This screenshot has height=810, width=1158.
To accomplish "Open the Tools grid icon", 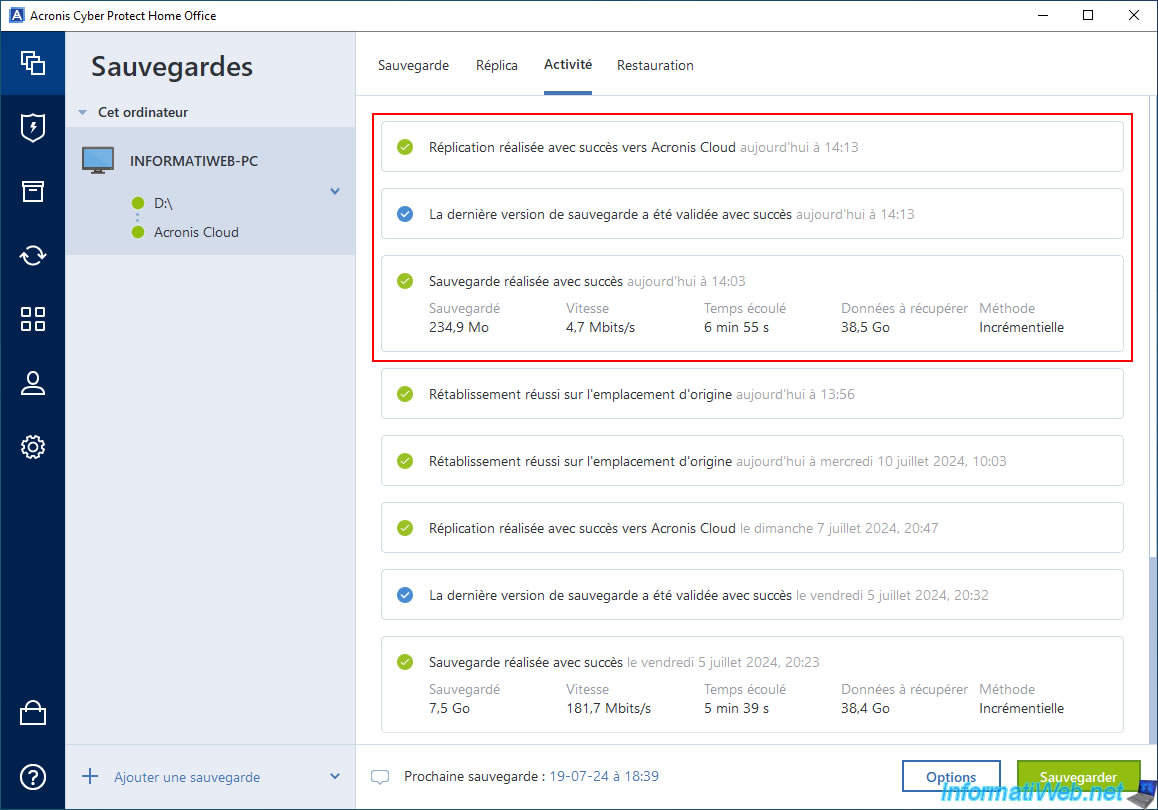I will pos(32,319).
